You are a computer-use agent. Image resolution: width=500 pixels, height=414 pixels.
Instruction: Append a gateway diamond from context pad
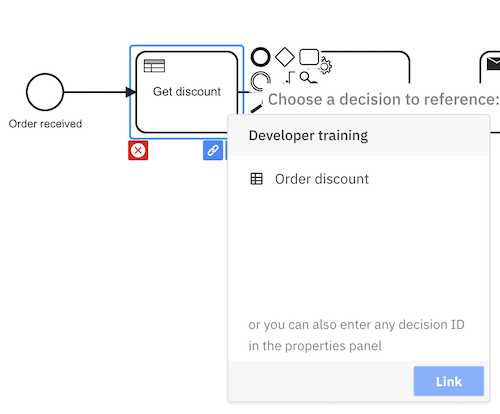tap(285, 57)
